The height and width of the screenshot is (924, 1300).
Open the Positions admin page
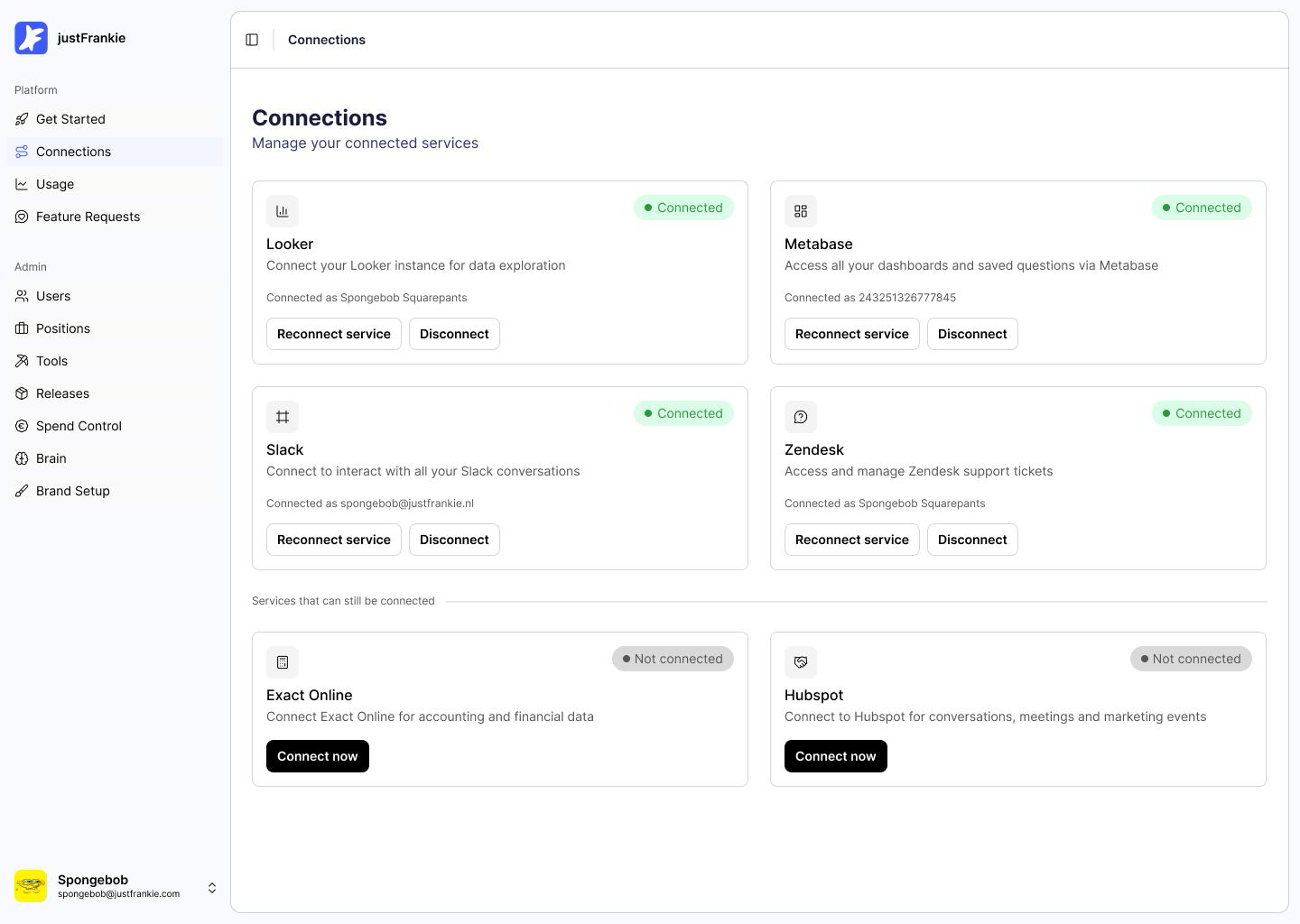(x=115, y=328)
